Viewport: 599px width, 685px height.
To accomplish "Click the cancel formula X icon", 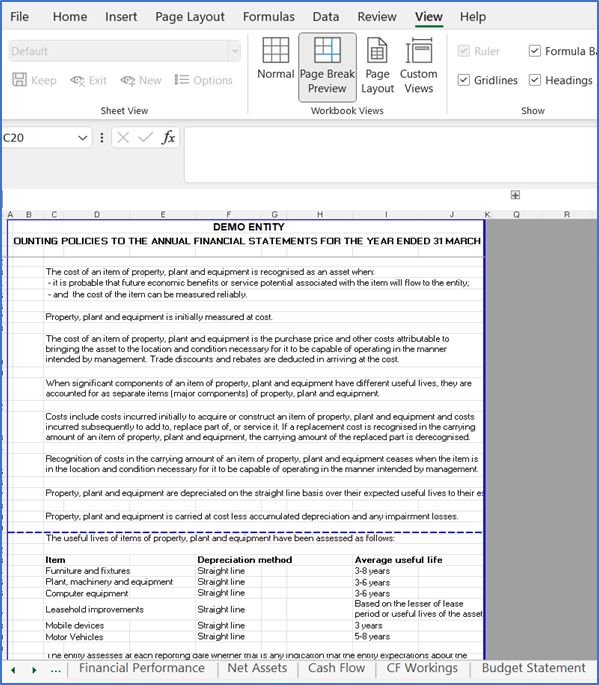I will pyautogui.click(x=123, y=138).
